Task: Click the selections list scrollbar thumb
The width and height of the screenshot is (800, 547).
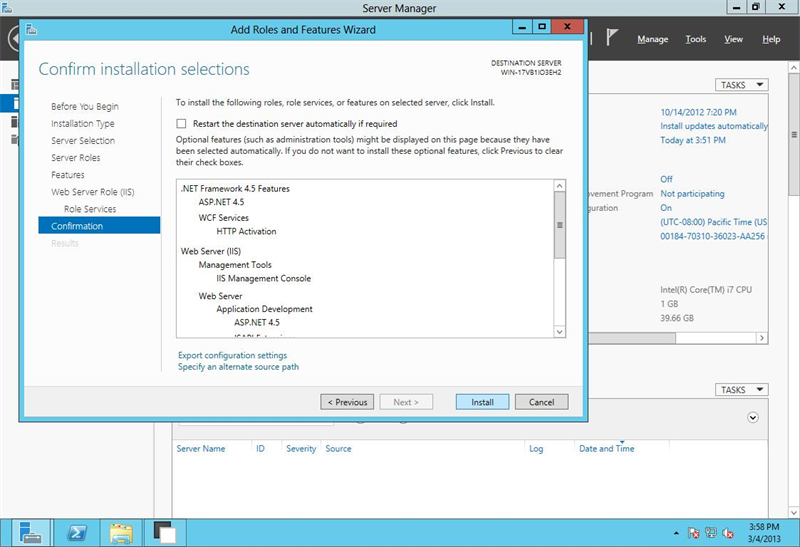Action: coord(560,225)
